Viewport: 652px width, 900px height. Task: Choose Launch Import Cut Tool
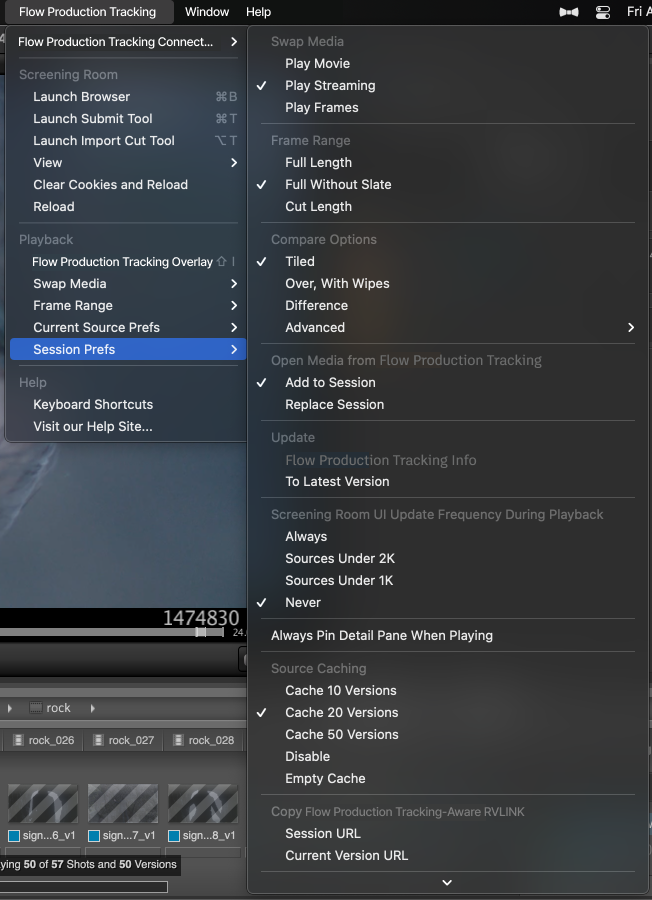pyautogui.click(x=127, y=141)
